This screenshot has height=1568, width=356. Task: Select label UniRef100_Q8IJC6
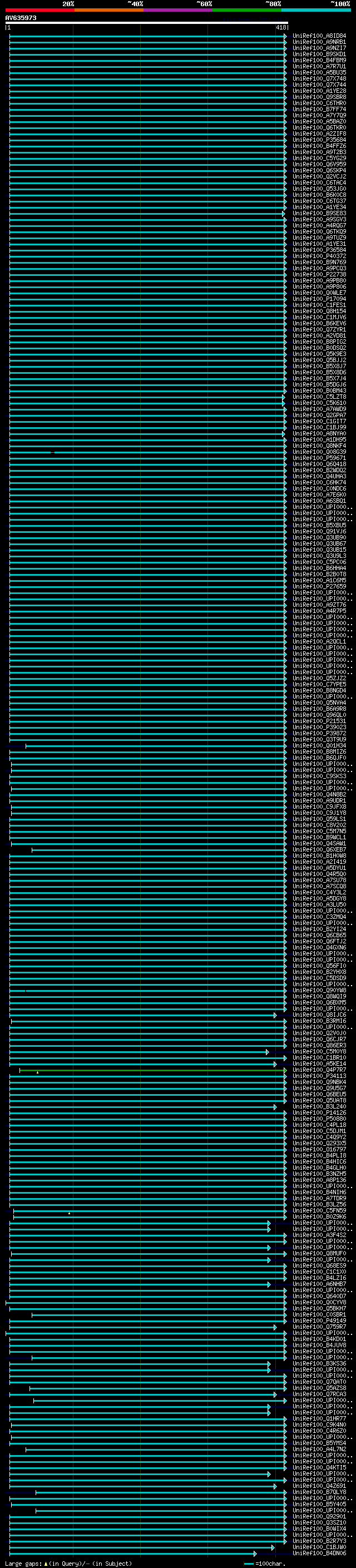click(319, 1015)
